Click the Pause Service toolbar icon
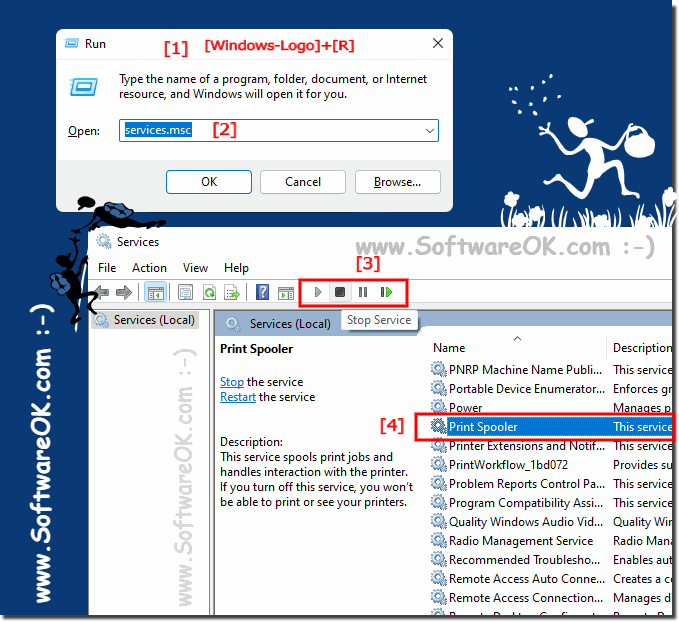The height and width of the screenshot is (622, 679). coord(363,292)
